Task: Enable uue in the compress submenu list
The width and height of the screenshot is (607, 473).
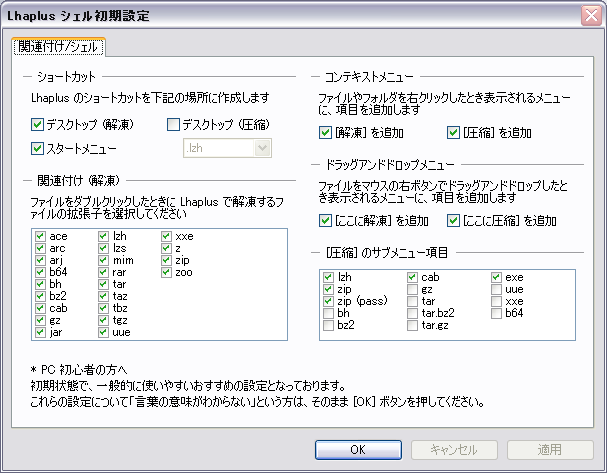Action: click(x=496, y=289)
